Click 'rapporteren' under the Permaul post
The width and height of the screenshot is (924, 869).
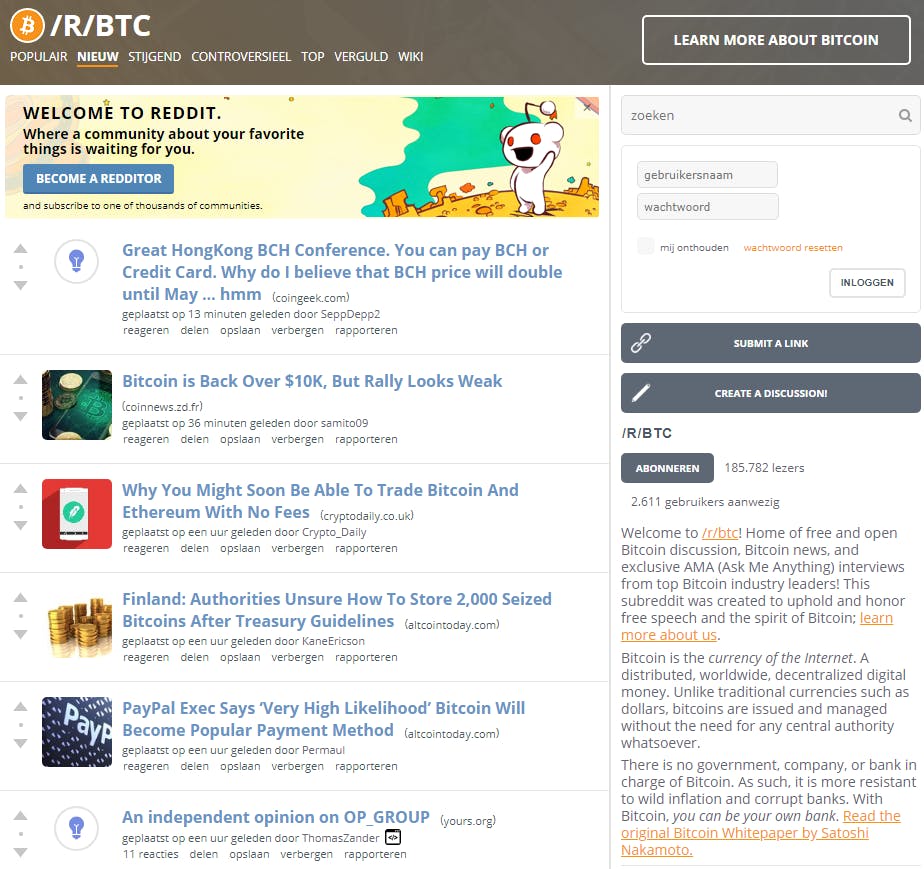[366, 766]
